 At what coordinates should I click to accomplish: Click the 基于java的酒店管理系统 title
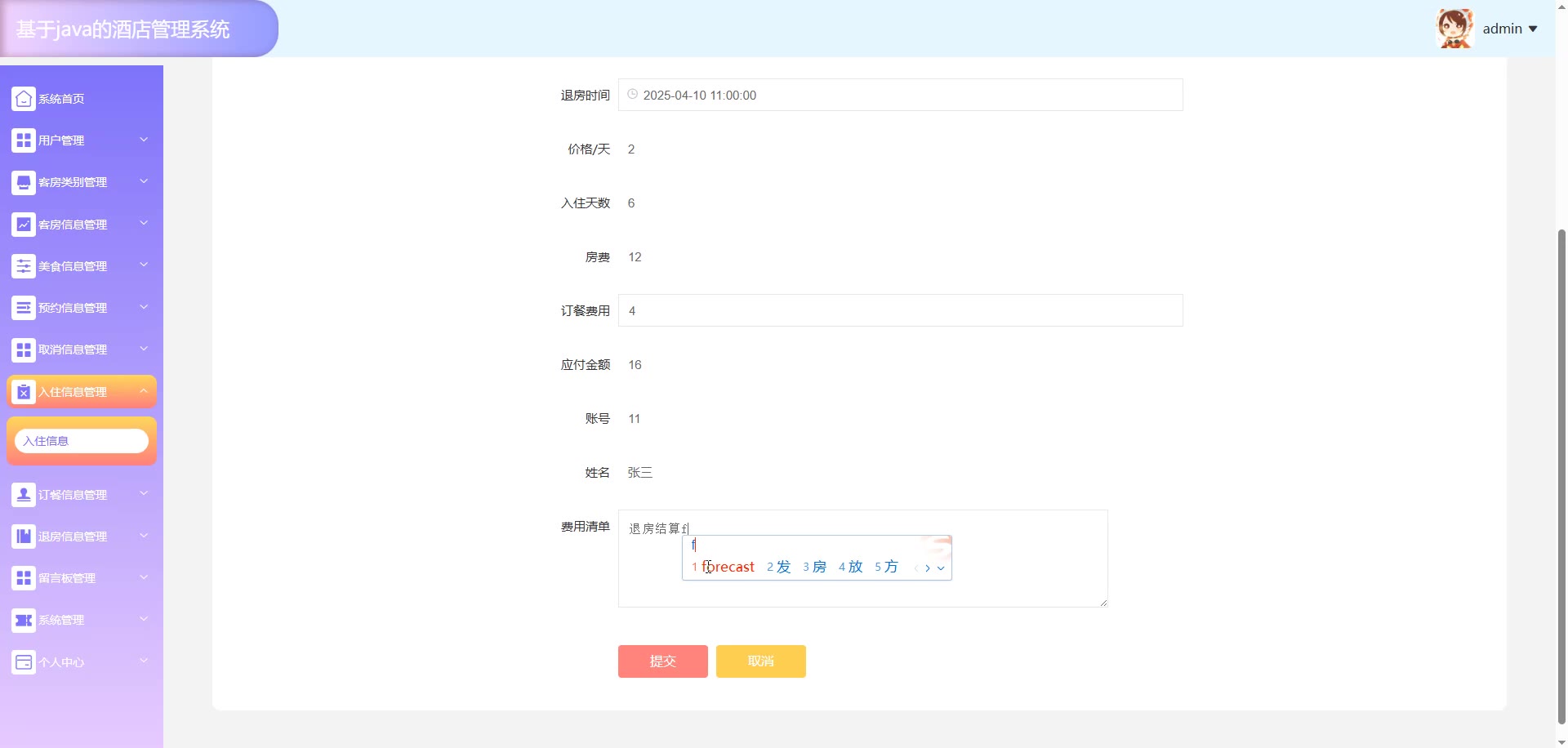pyautogui.click(x=123, y=29)
